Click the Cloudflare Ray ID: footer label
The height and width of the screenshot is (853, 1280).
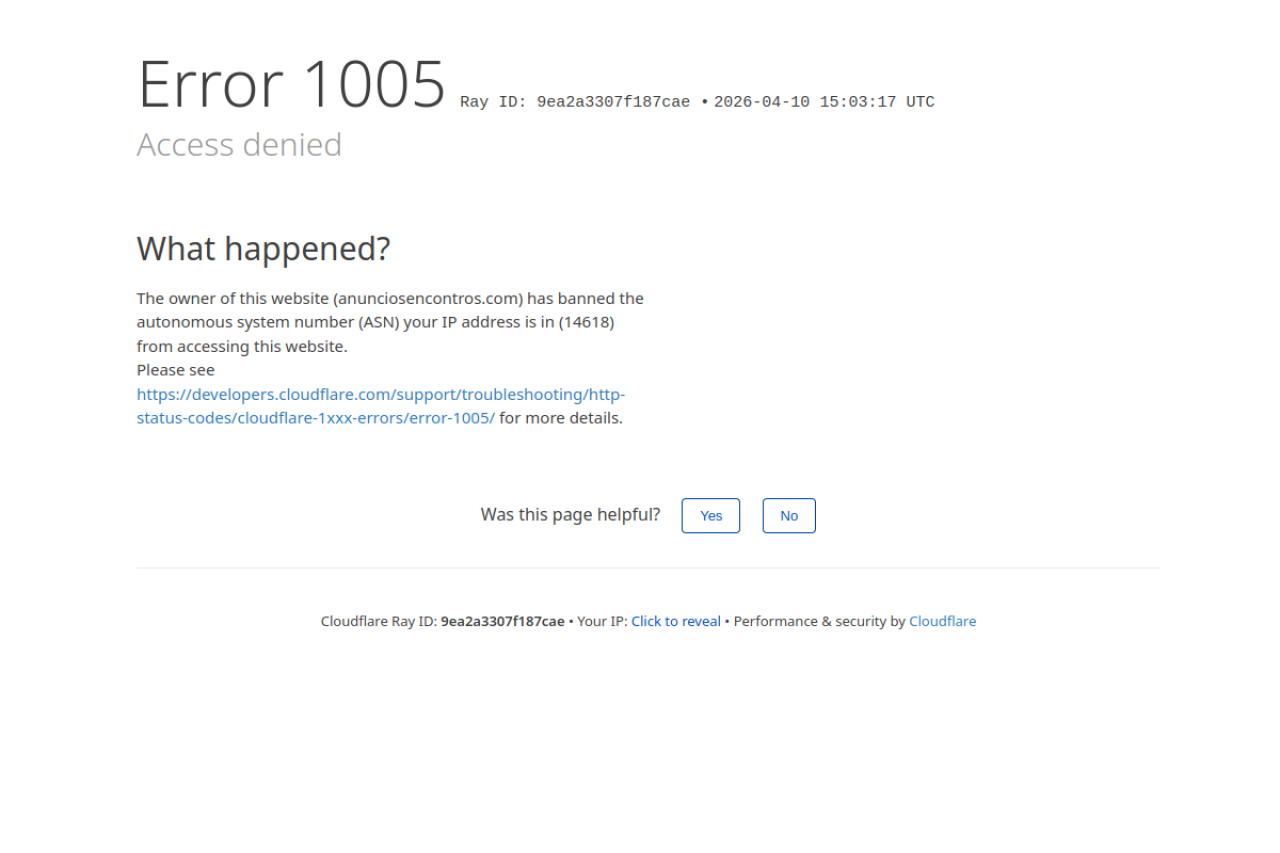(378, 621)
